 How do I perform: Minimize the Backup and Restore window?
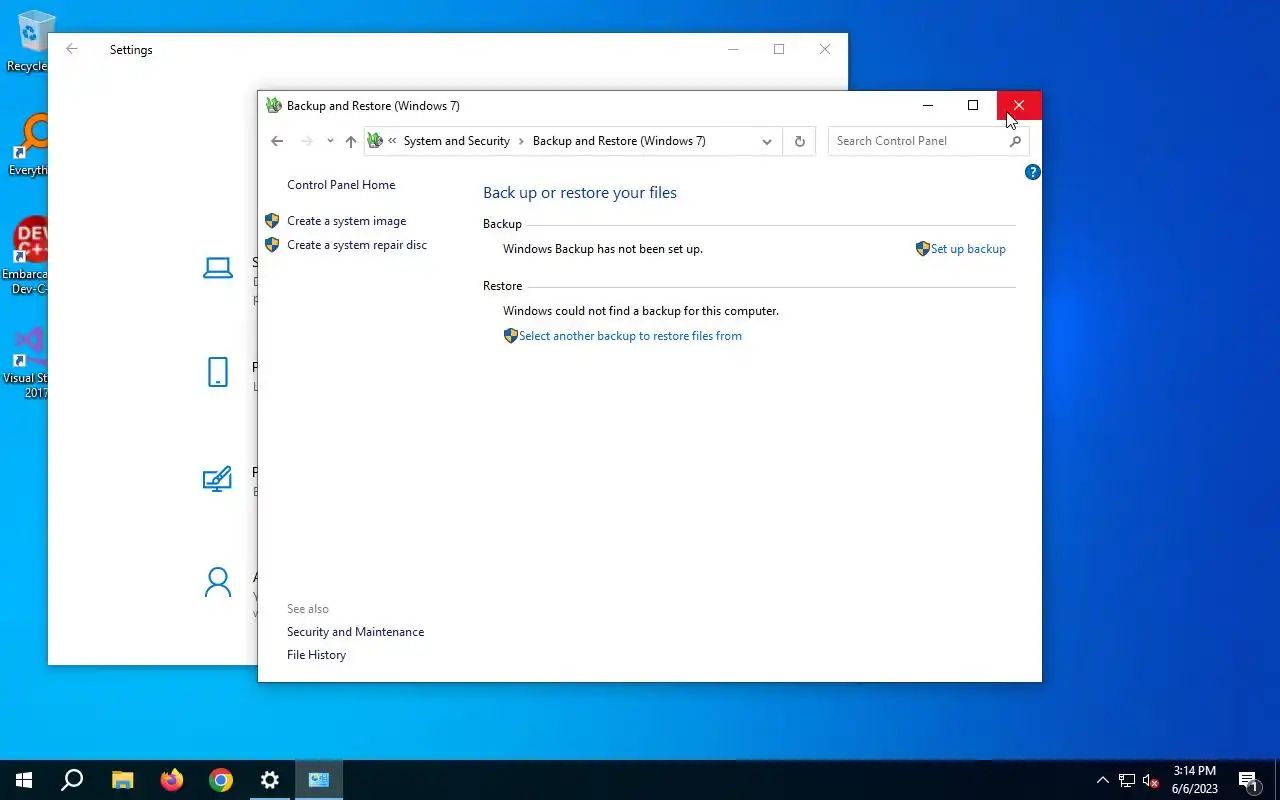(x=928, y=105)
